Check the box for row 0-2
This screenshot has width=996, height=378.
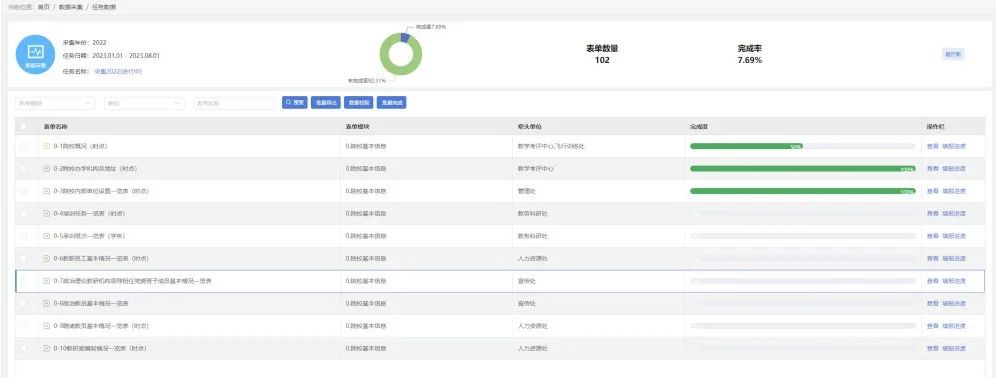pyautogui.click(x=24, y=169)
